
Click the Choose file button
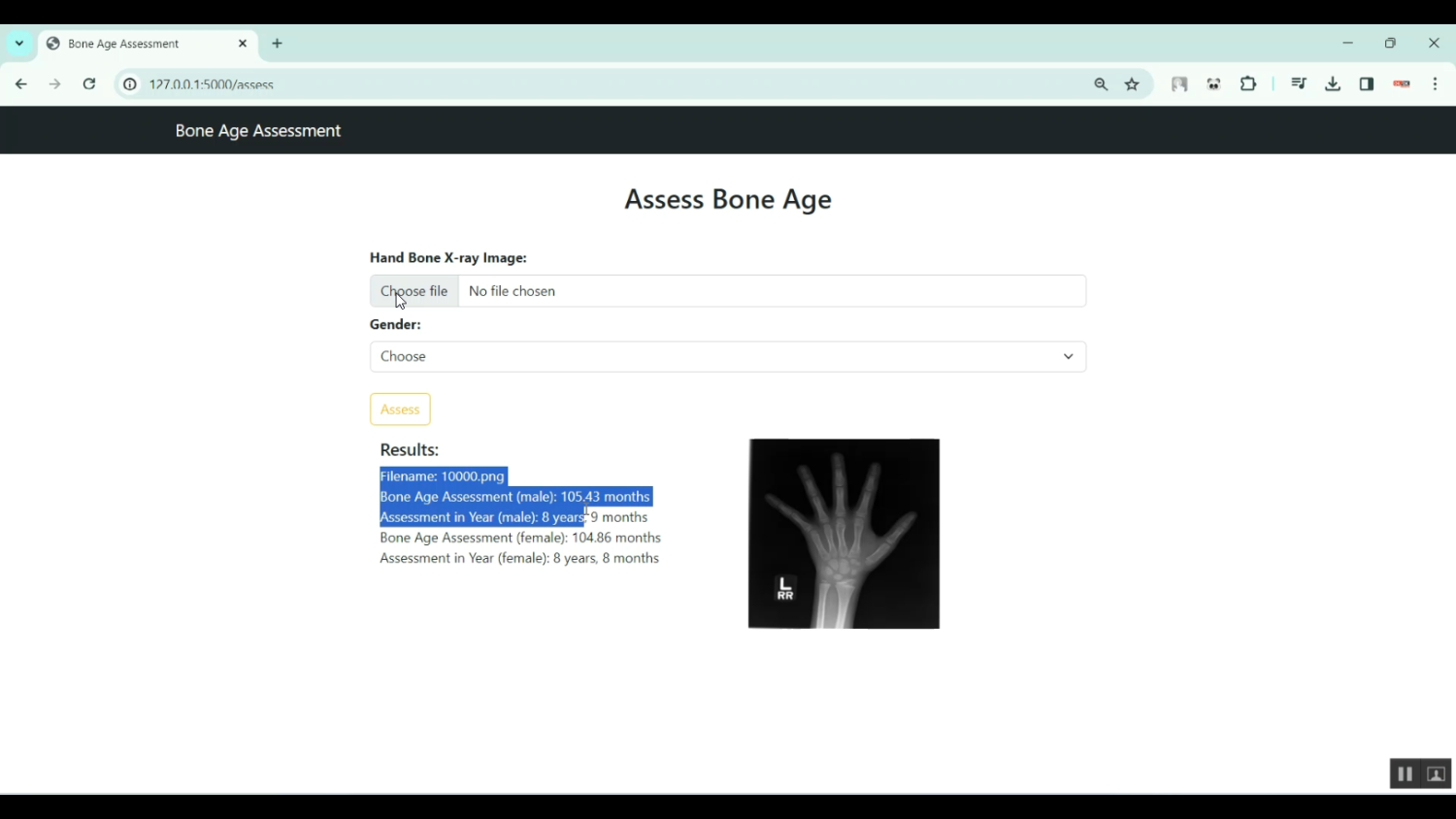coord(414,291)
